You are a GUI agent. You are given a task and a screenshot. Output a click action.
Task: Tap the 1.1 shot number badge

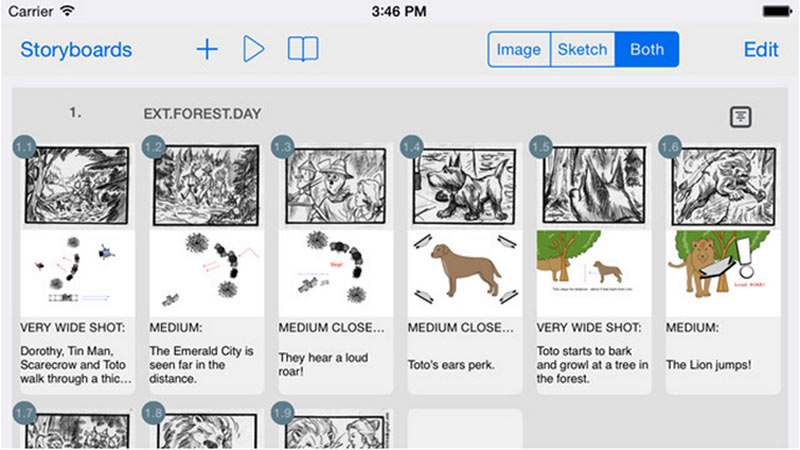(x=25, y=148)
